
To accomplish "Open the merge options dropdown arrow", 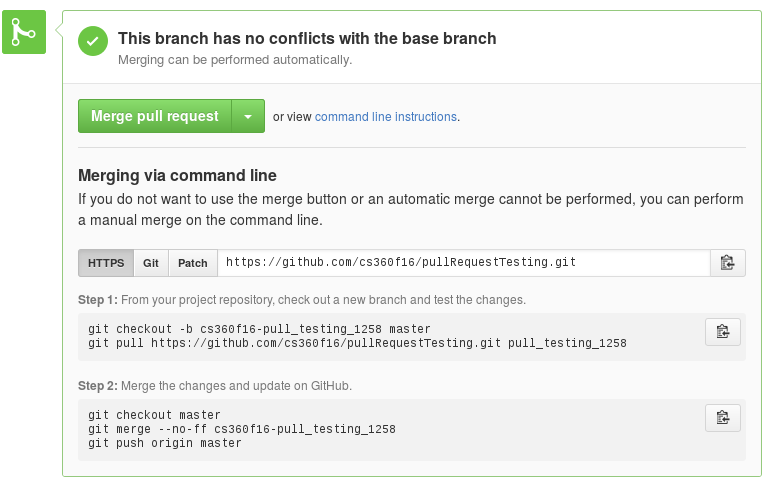I will [248, 116].
